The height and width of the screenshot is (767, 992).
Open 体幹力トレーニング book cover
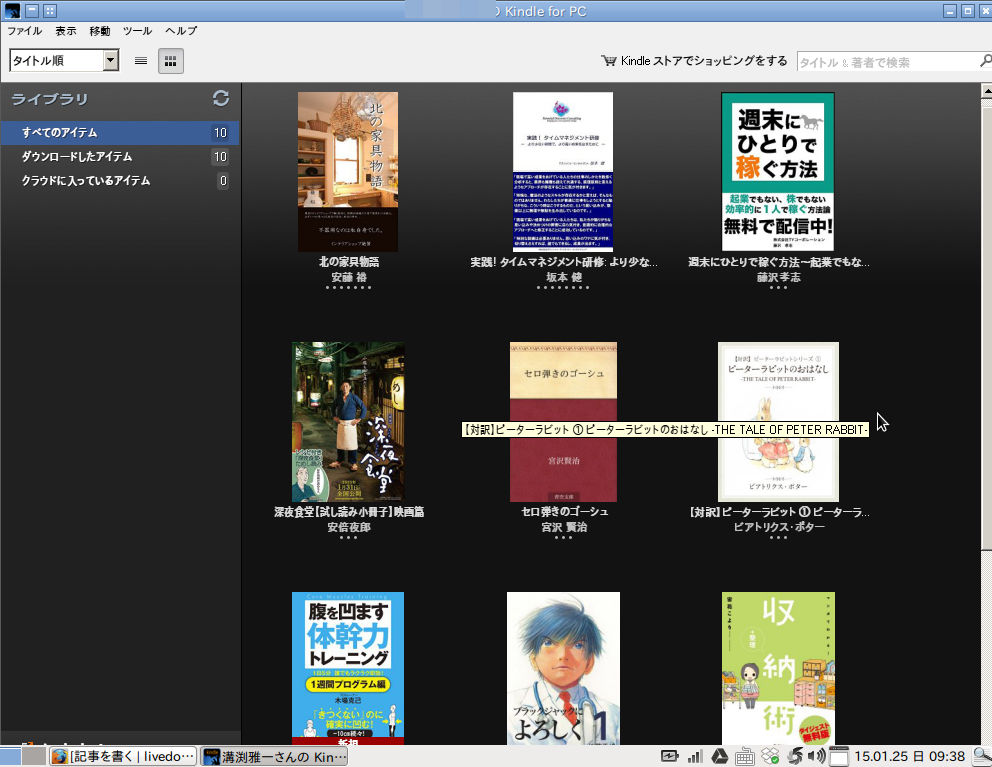[348, 668]
